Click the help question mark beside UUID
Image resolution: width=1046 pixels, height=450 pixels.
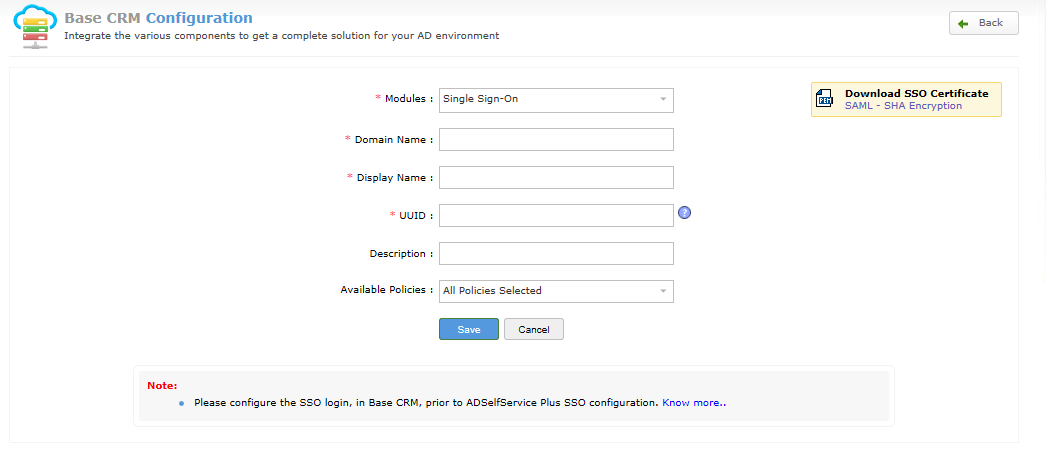(x=685, y=212)
